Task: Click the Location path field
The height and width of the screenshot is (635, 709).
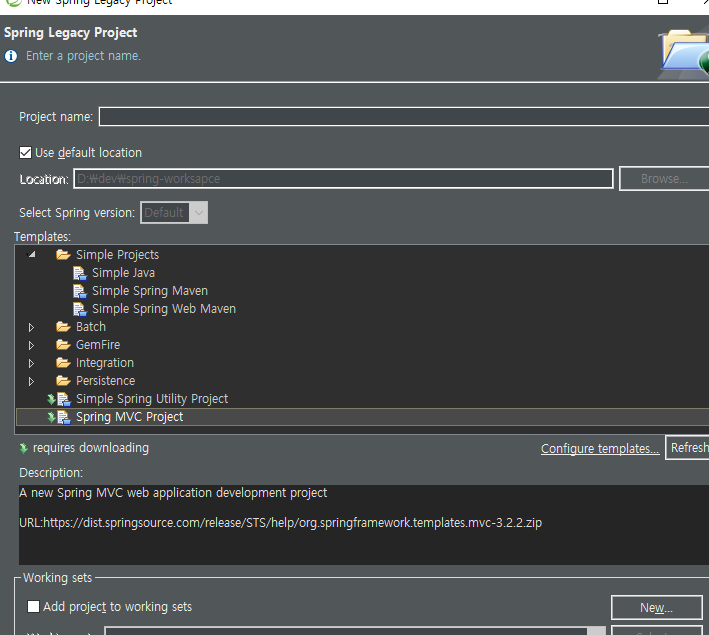Action: [343, 179]
